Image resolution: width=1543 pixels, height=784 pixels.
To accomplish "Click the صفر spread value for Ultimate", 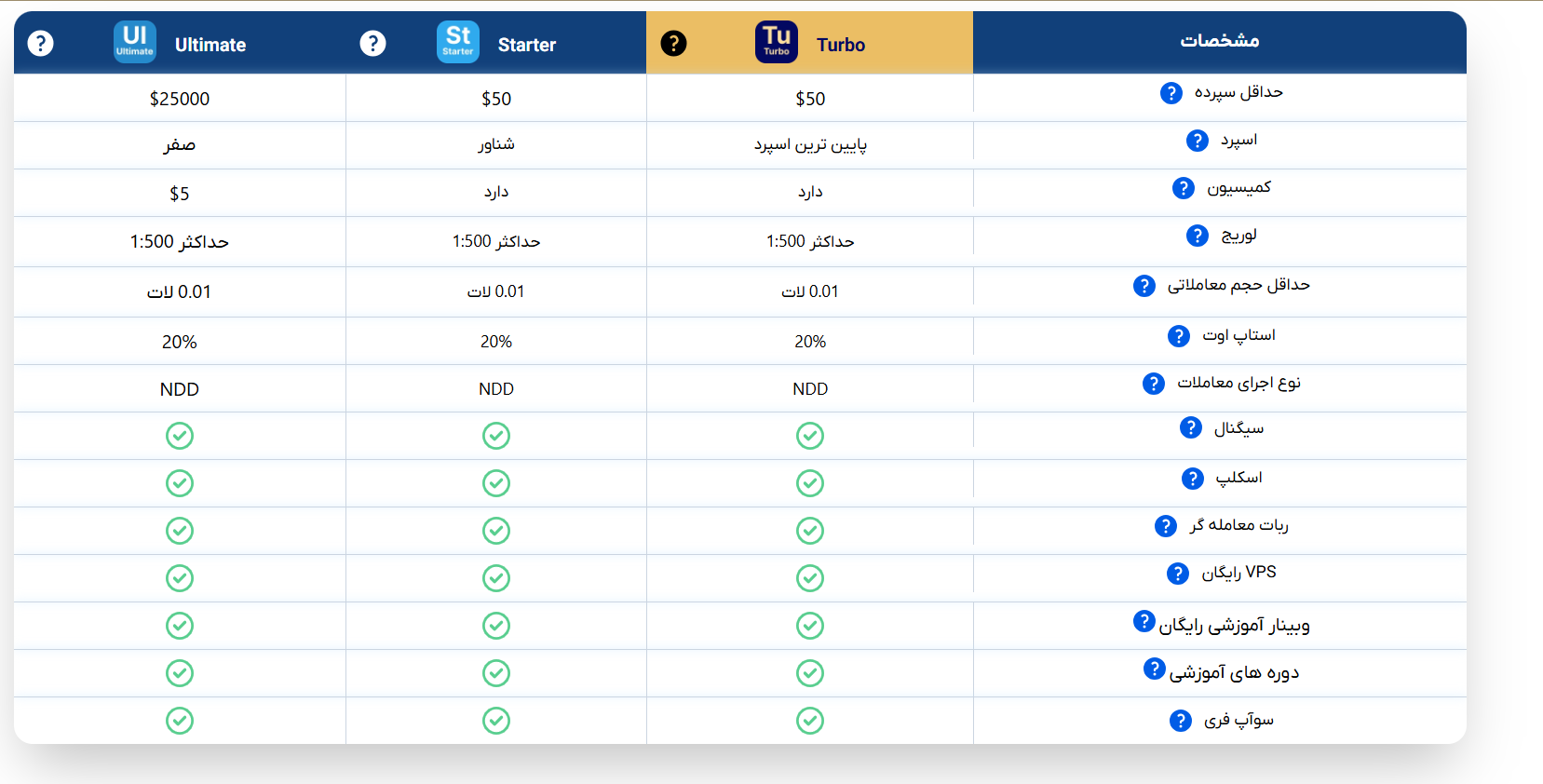I will (x=180, y=145).
